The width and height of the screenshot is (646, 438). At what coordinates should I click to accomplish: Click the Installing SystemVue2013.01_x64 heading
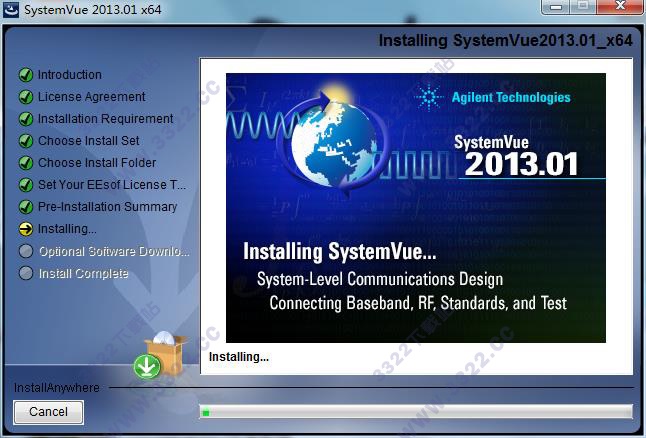coord(506,41)
